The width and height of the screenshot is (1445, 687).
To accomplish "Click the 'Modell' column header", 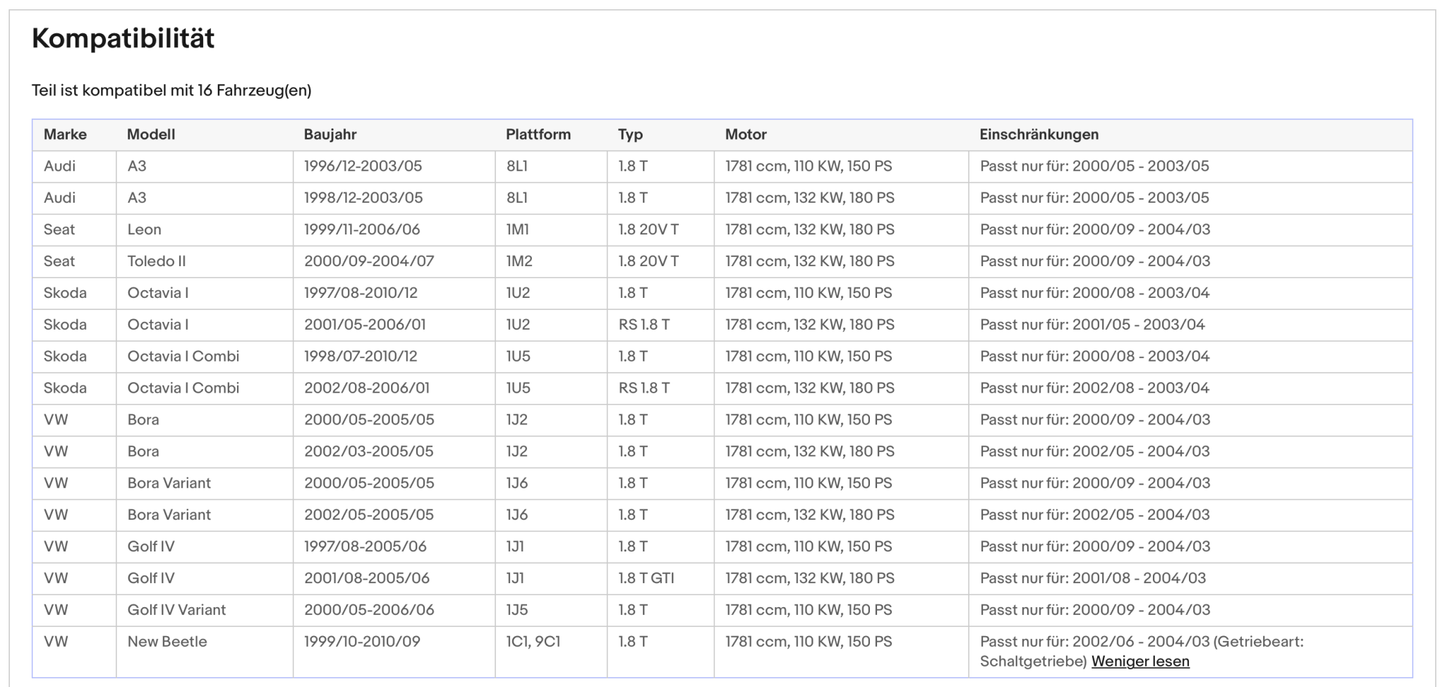I will tap(151, 134).
